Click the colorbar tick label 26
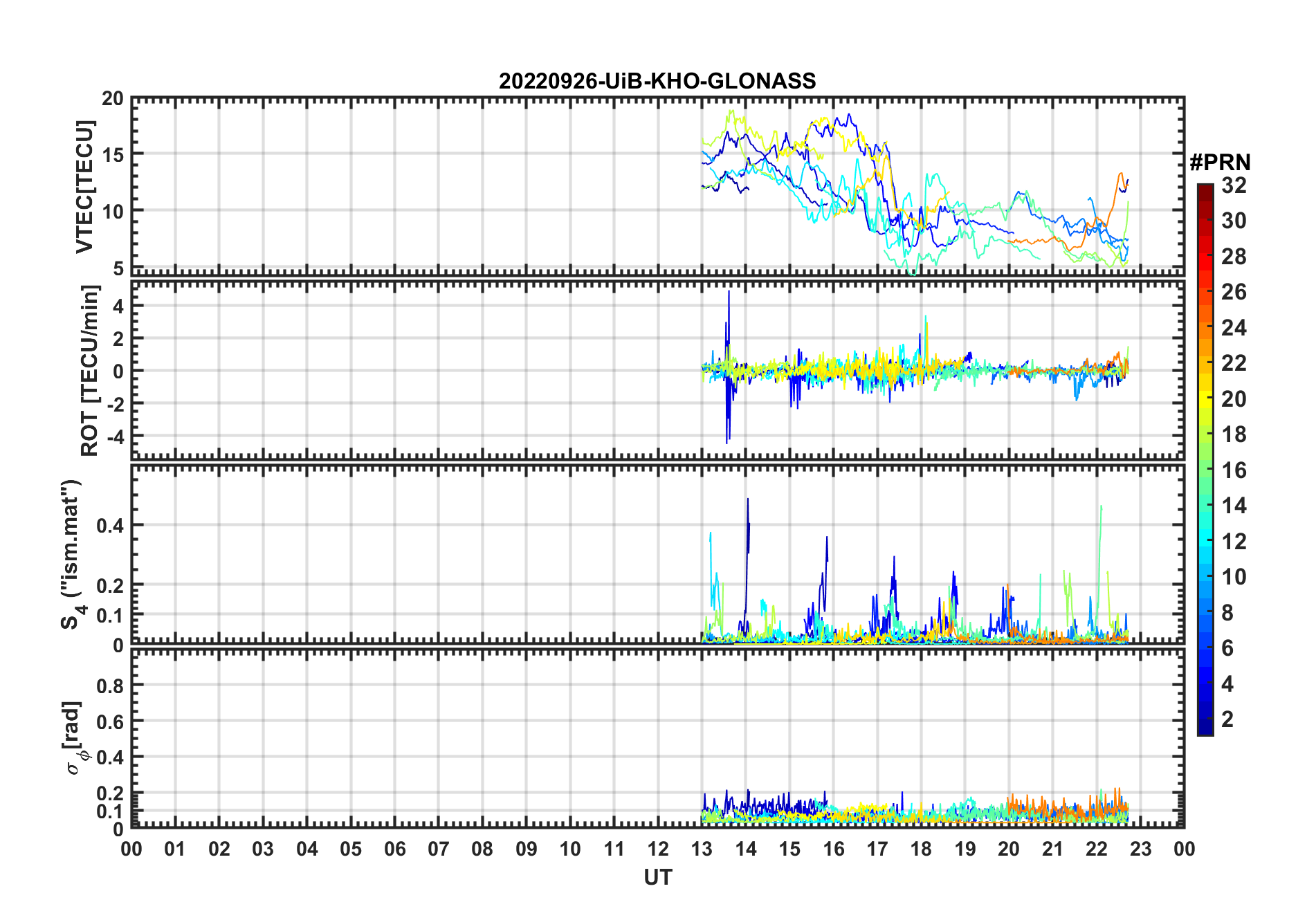The image size is (1316, 920). [x=1234, y=292]
